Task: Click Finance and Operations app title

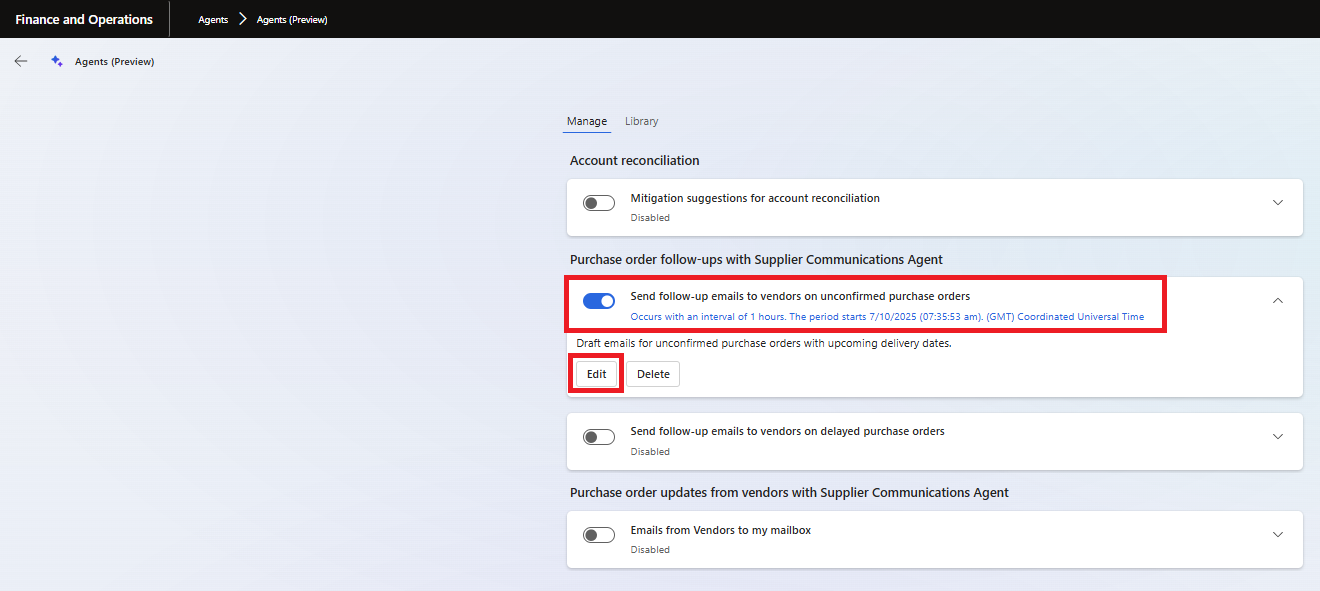Action: [84, 19]
